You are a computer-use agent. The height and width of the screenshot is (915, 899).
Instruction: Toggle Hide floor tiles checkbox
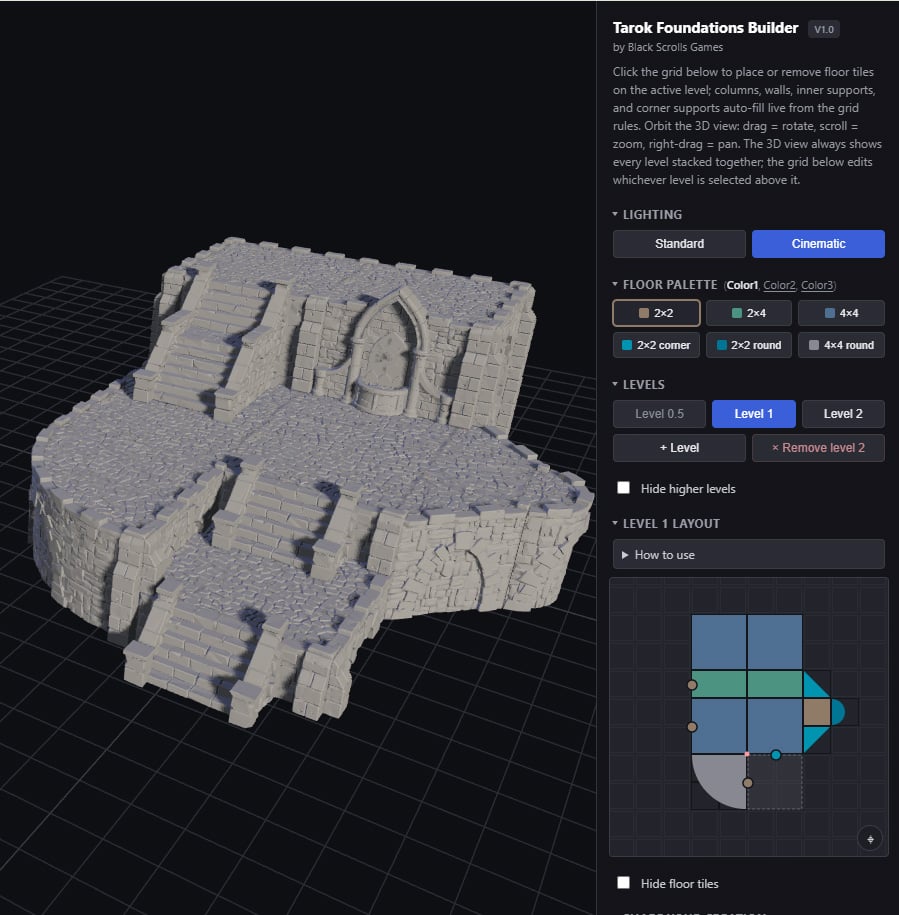624,883
